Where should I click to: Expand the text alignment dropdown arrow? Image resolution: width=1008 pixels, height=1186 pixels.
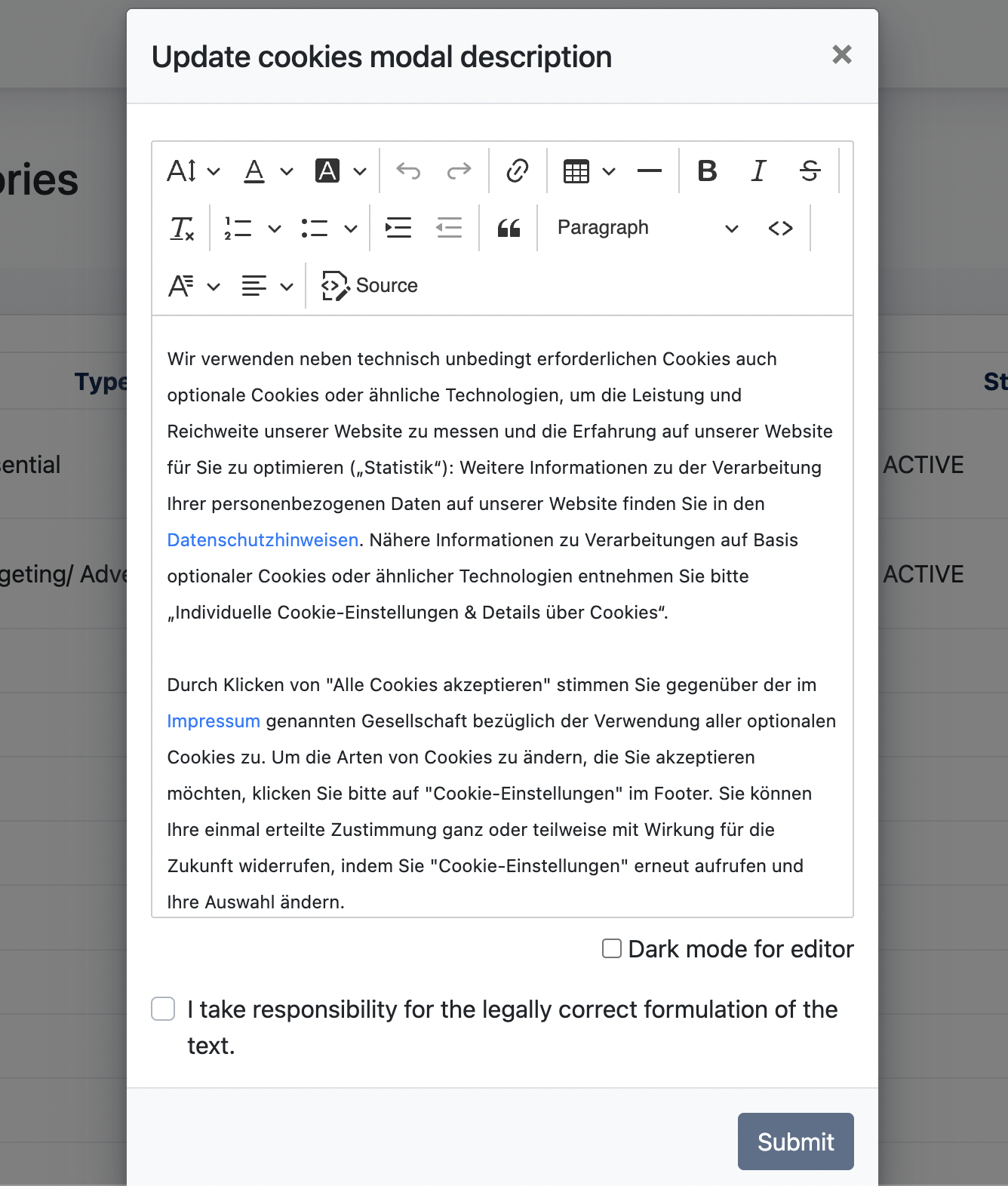coord(287,286)
